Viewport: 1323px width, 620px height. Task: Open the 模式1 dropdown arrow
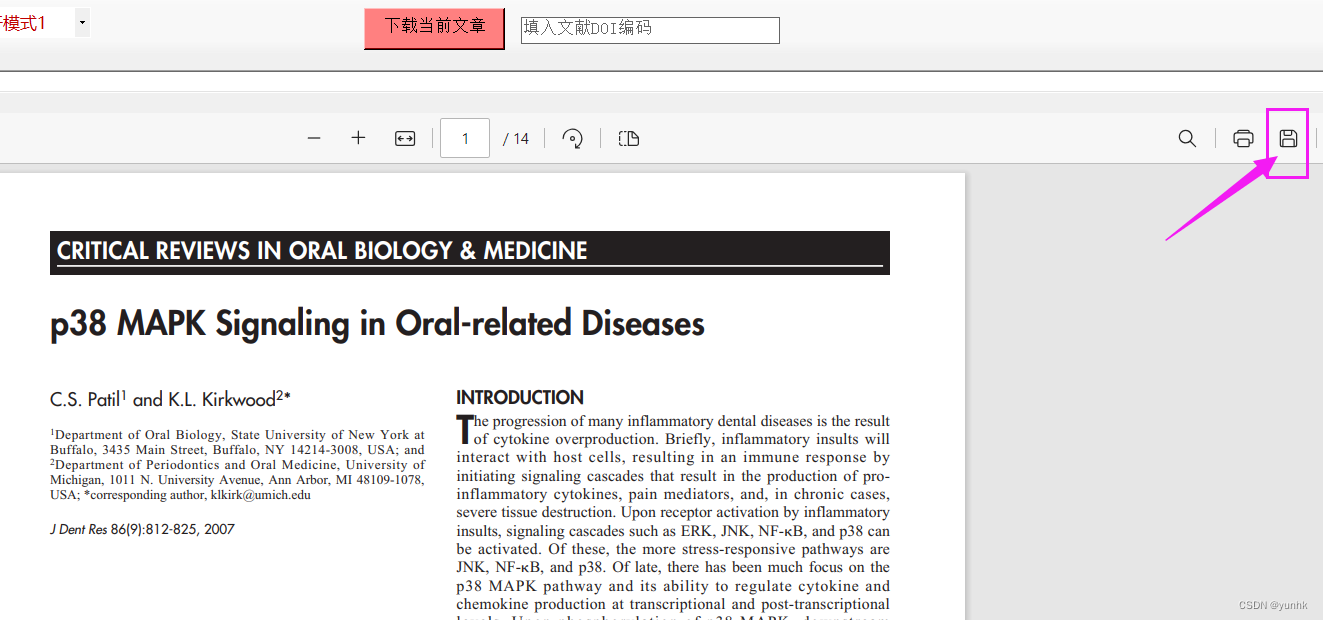tap(82, 22)
